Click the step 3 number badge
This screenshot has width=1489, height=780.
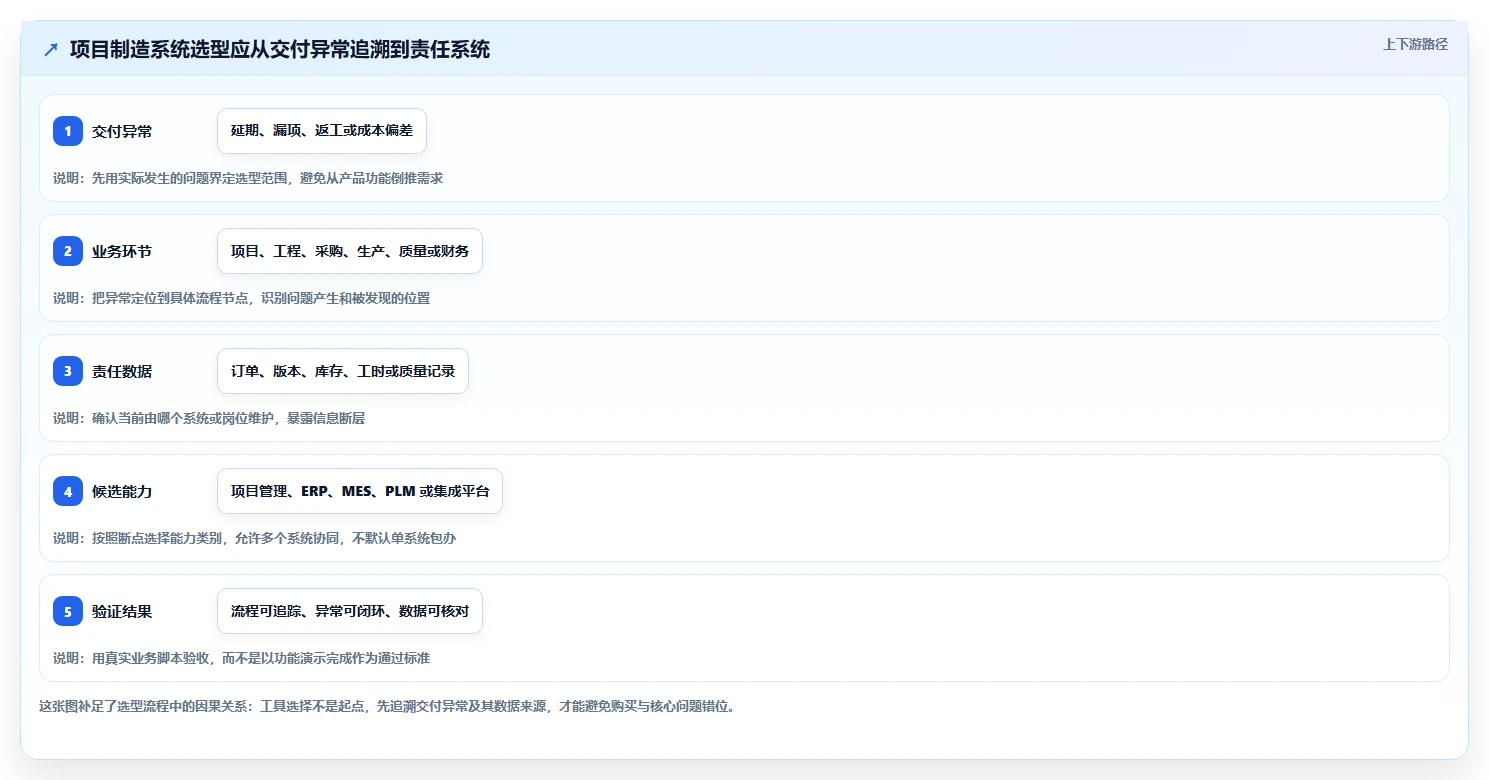point(68,371)
